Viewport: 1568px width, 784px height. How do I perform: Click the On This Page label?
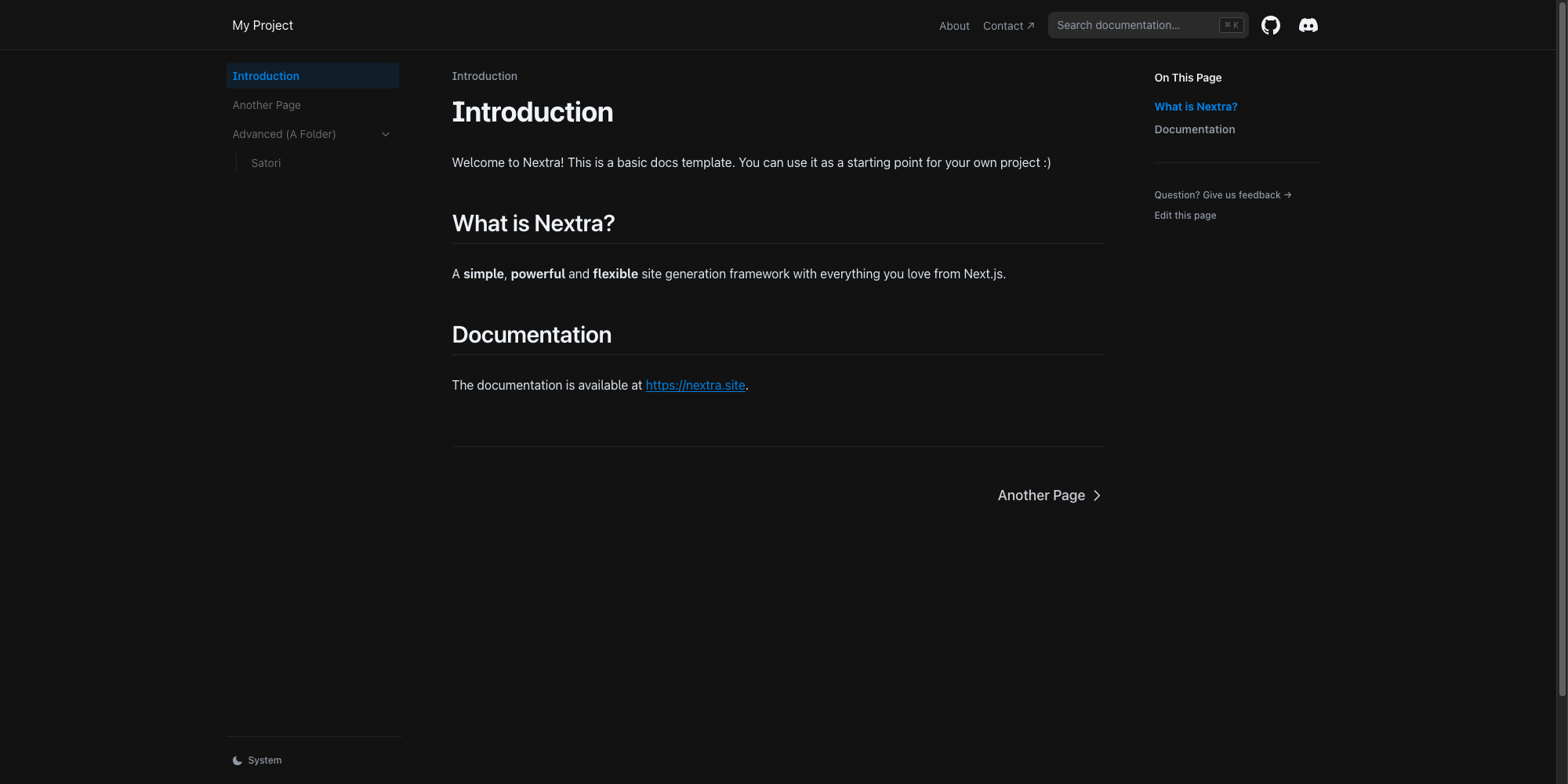(1188, 78)
